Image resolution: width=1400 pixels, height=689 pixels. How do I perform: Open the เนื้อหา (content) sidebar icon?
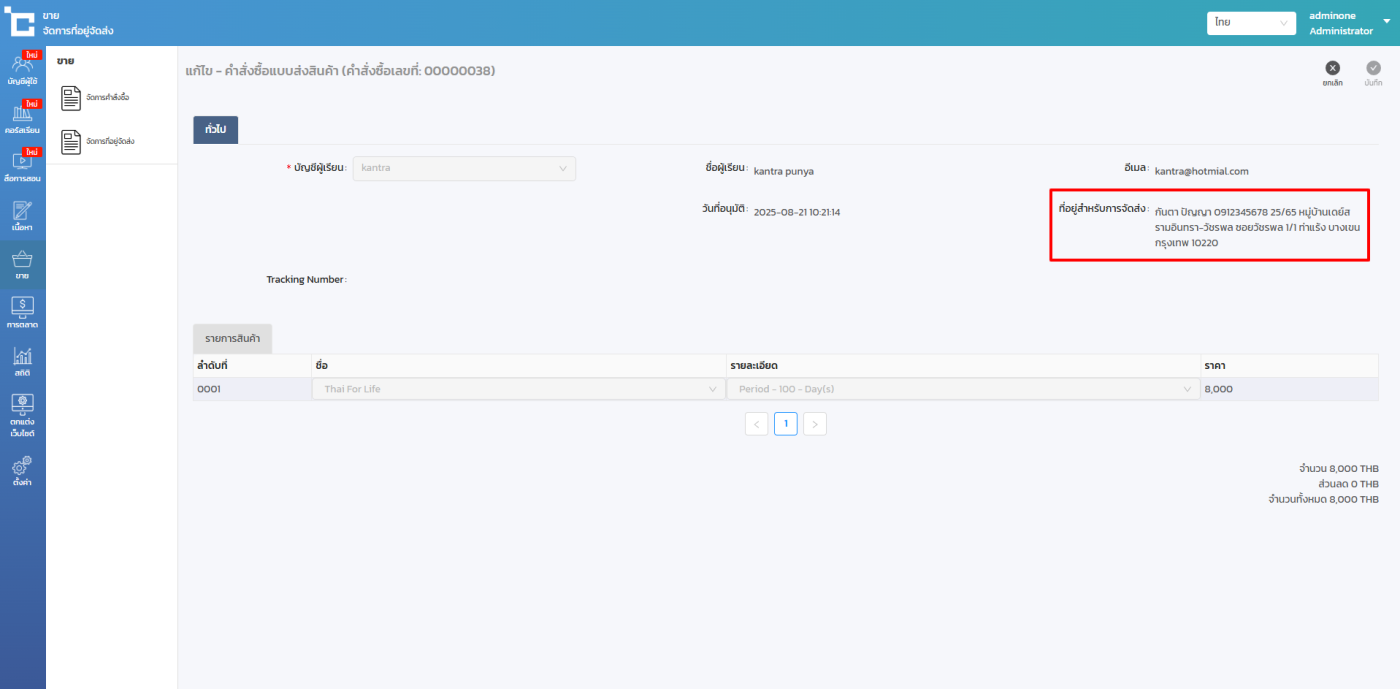point(22,215)
